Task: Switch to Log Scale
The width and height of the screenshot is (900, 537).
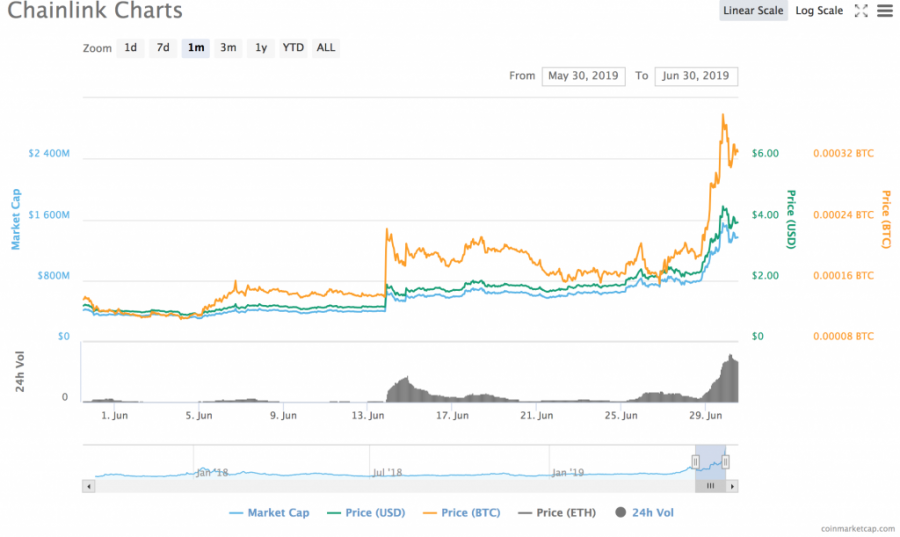Action: [x=819, y=10]
